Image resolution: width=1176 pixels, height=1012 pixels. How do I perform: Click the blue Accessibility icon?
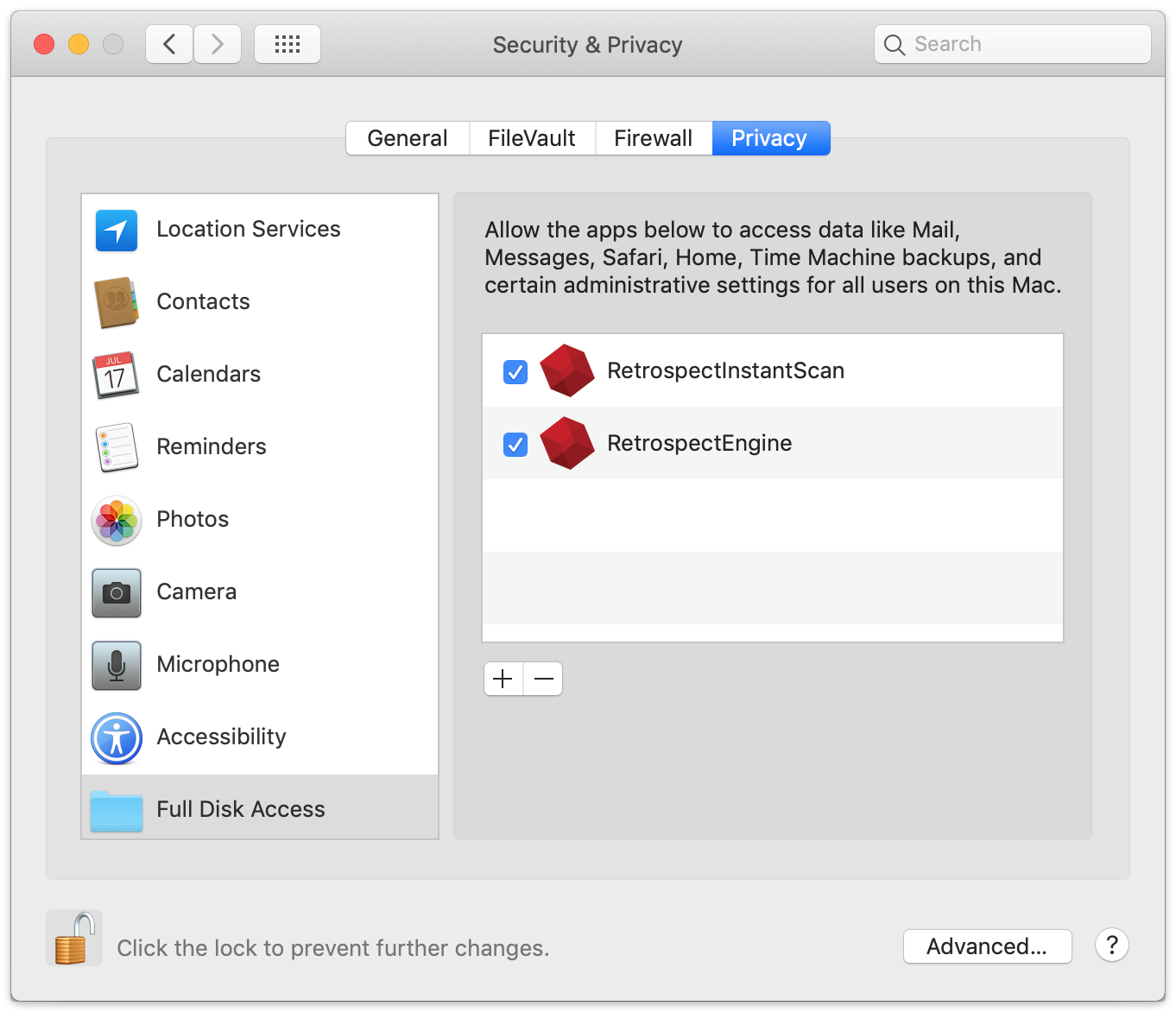click(117, 738)
